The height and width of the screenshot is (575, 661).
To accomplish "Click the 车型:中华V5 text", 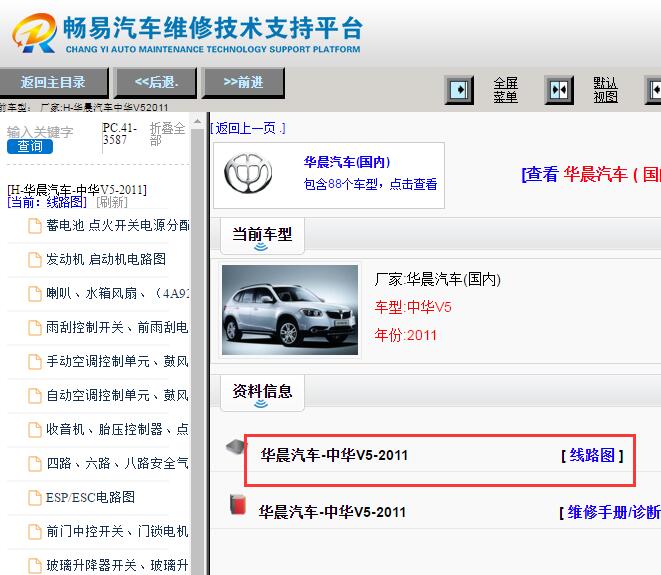I will tap(413, 307).
